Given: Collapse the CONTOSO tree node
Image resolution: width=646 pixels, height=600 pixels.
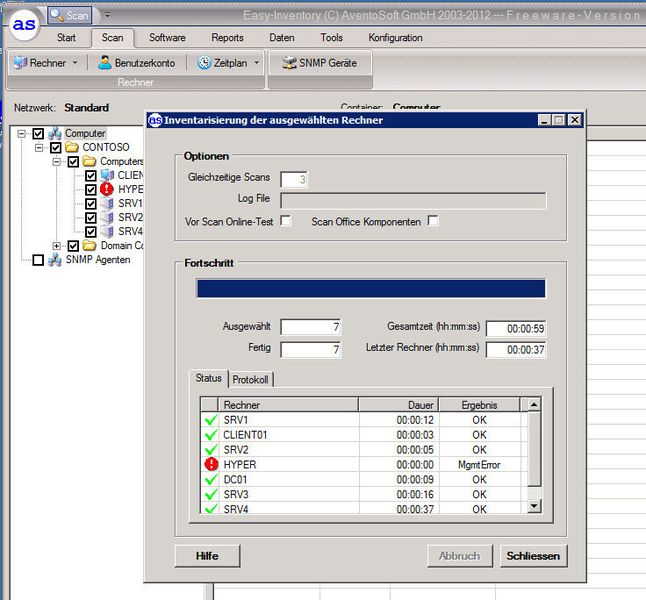Looking at the screenshot, I should 40,148.
